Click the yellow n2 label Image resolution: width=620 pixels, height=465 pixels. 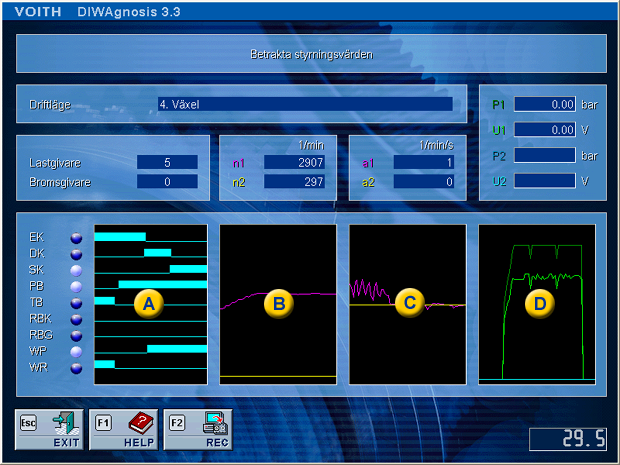(x=239, y=182)
